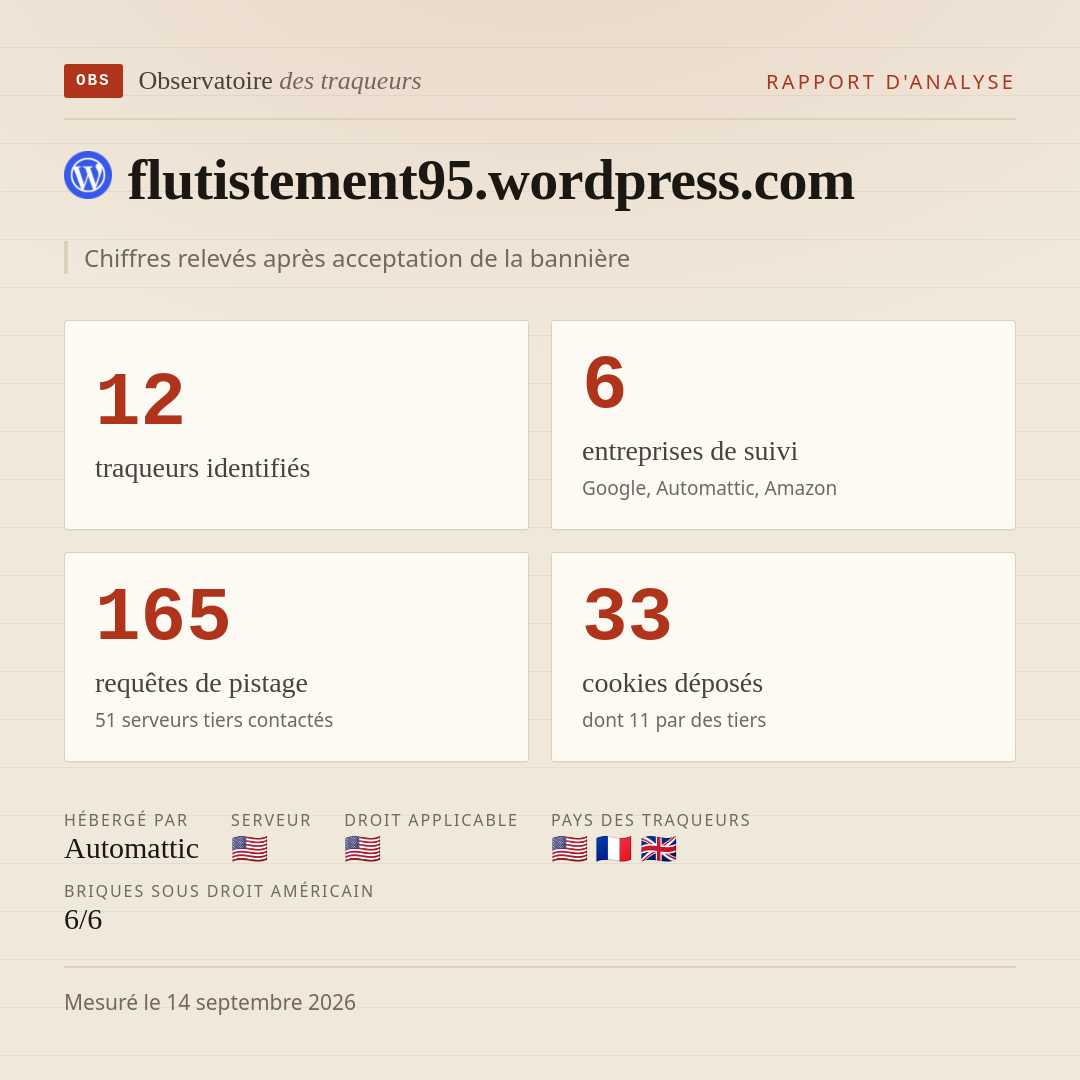Click the red OBS logo badge
Screen dimensions: 1080x1080
93,81
